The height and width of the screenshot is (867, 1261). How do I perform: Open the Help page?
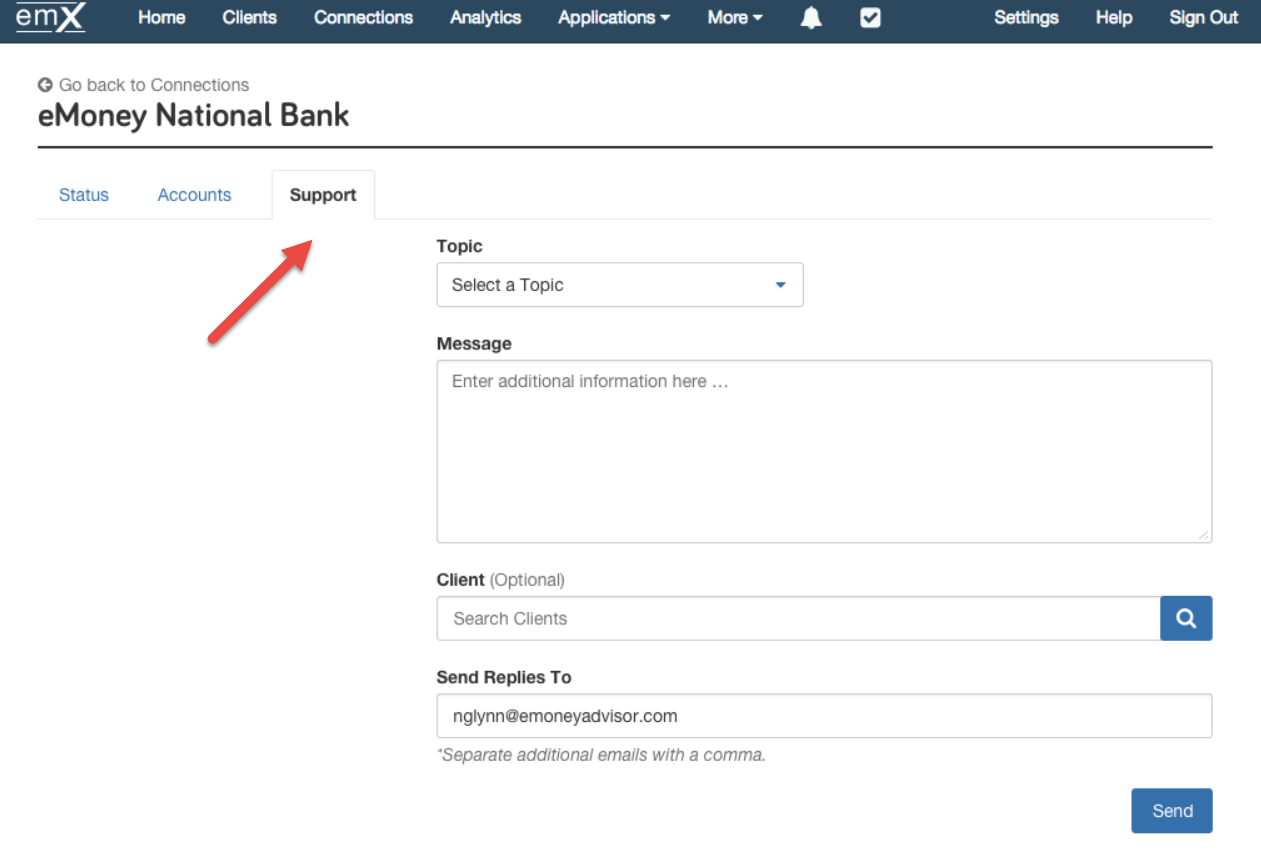pos(1114,17)
